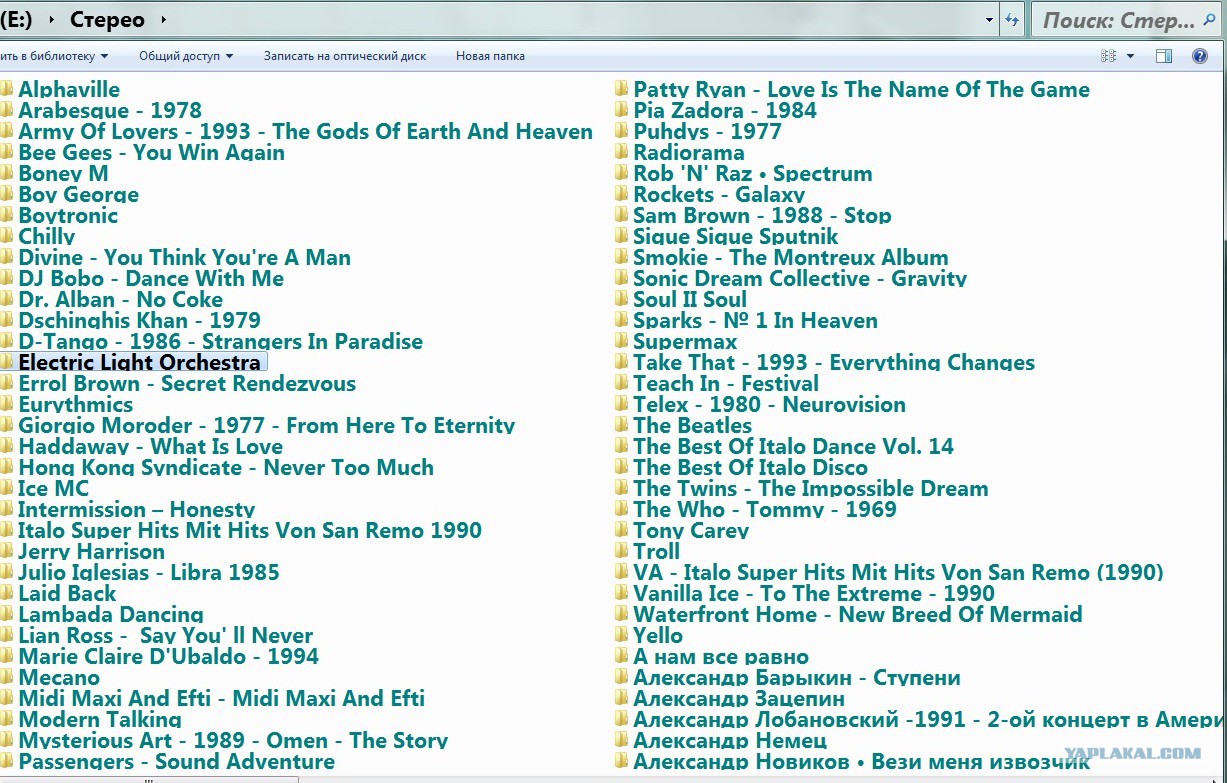Click Записать на оптический диск
This screenshot has height=783, width=1227.
tap(345, 56)
